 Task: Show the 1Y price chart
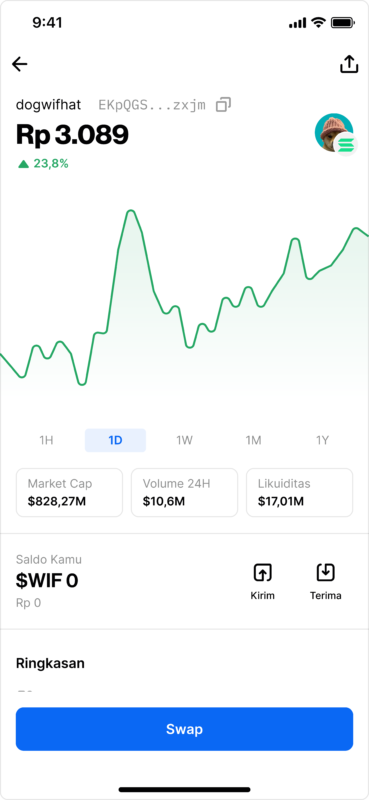[x=322, y=440]
